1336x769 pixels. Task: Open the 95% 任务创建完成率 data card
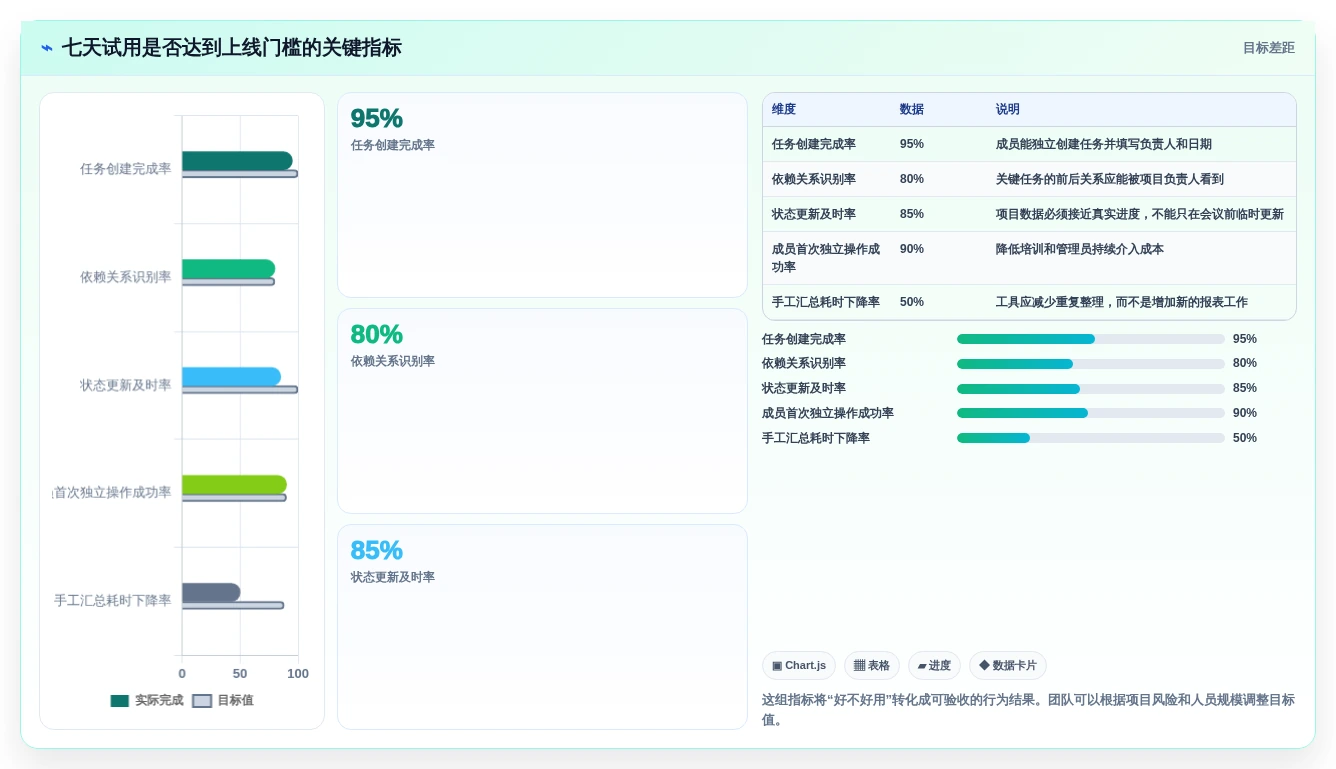tap(542, 195)
